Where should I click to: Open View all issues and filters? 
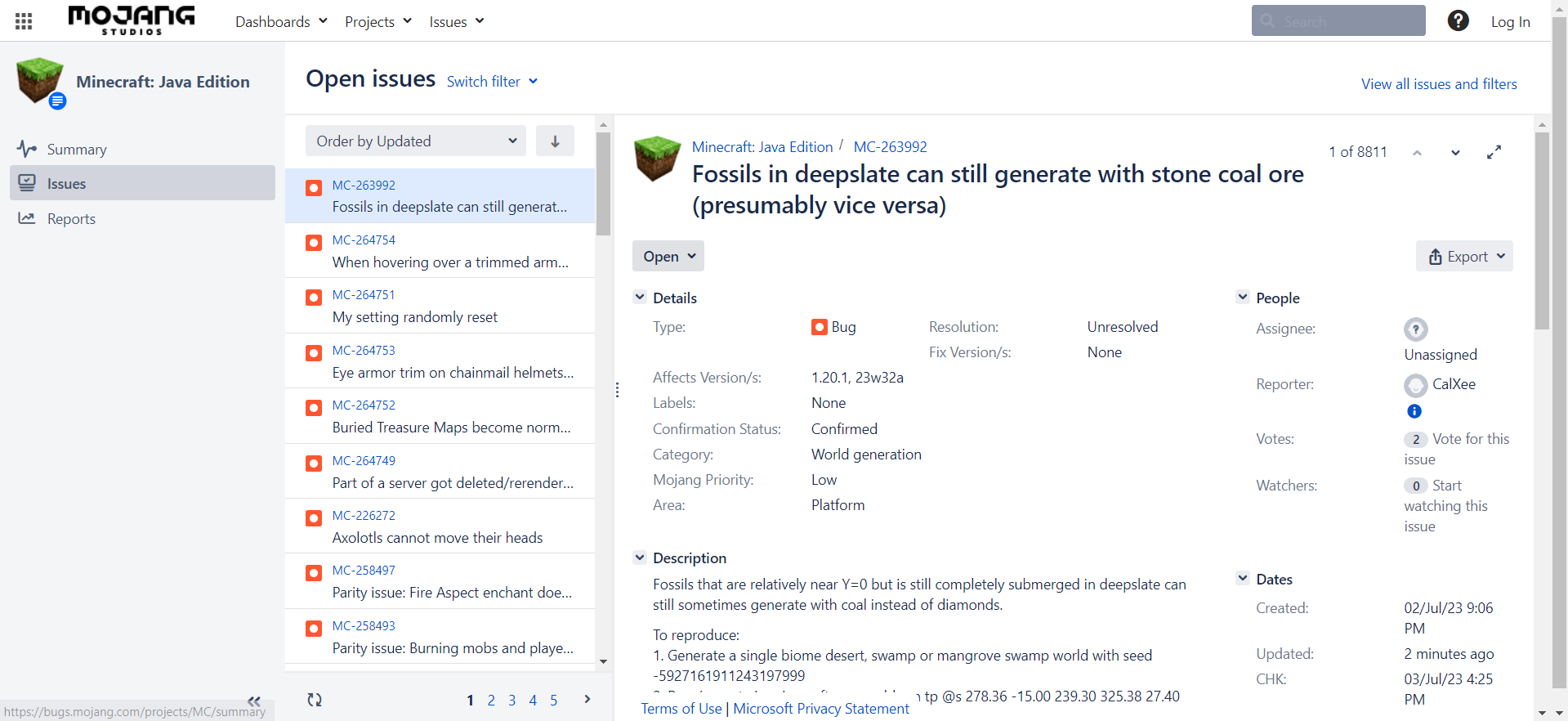pos(1439,83)
